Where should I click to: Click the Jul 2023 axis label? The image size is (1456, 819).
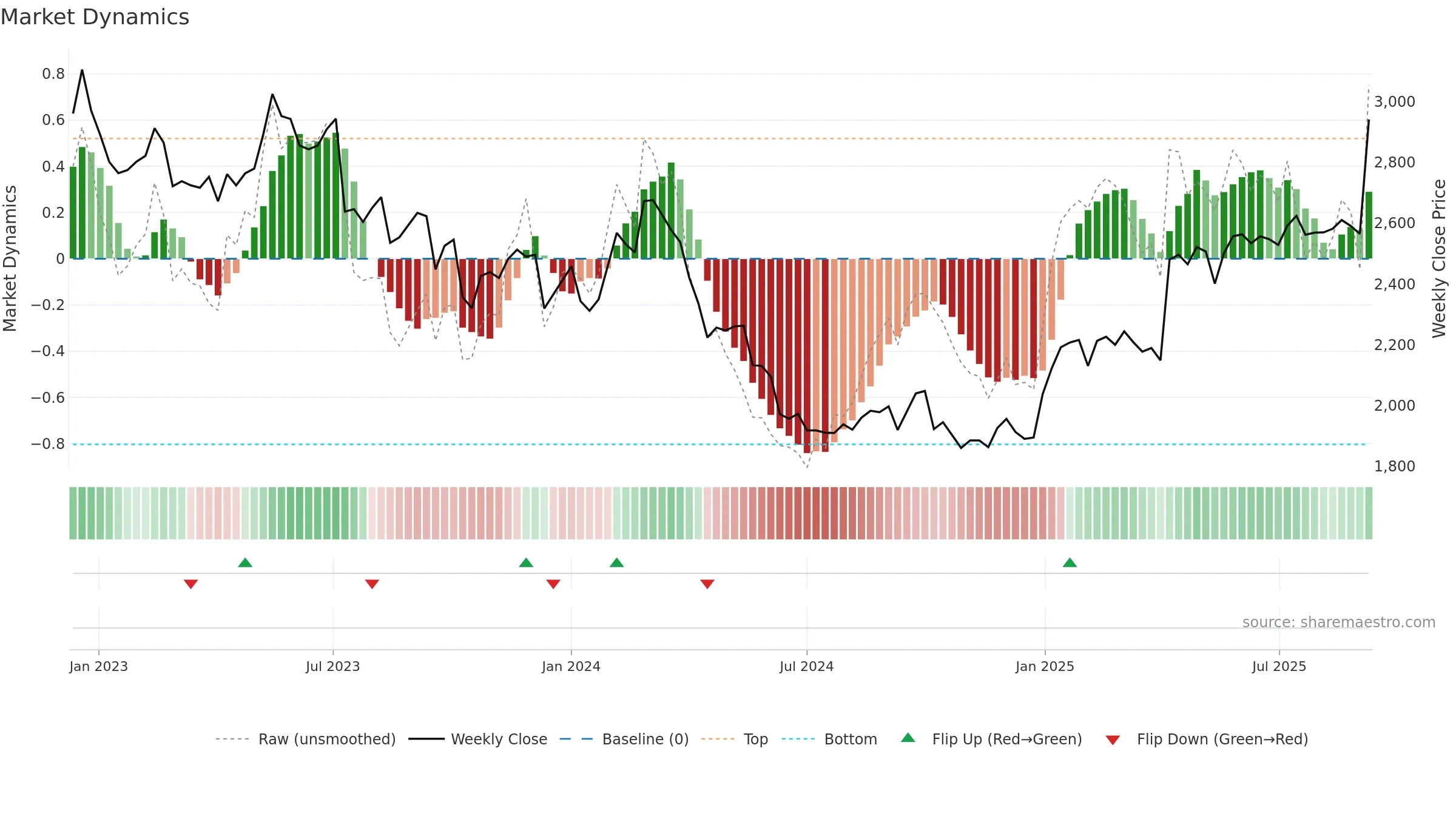333,666
